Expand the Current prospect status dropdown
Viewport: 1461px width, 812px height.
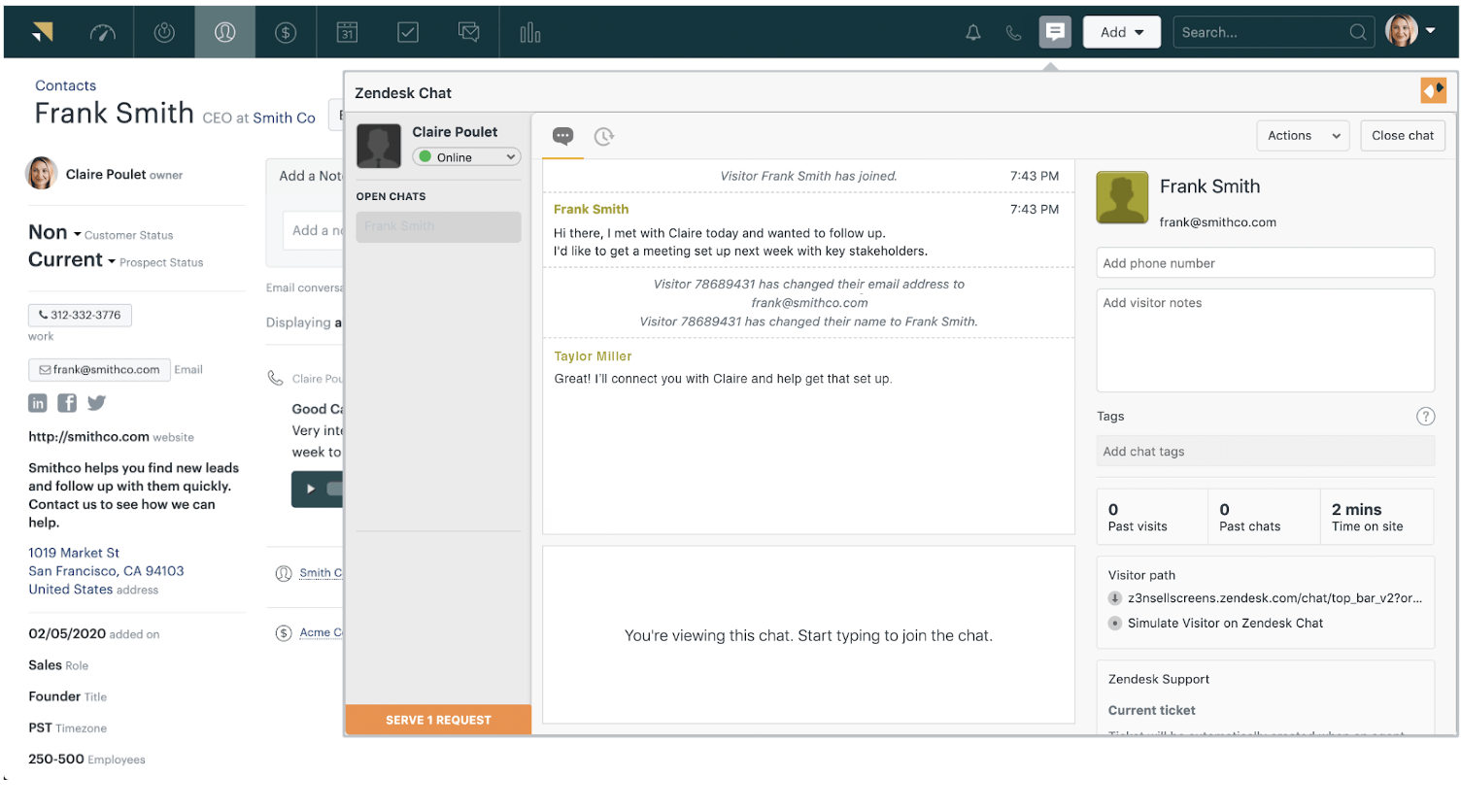tap(72, 259)
